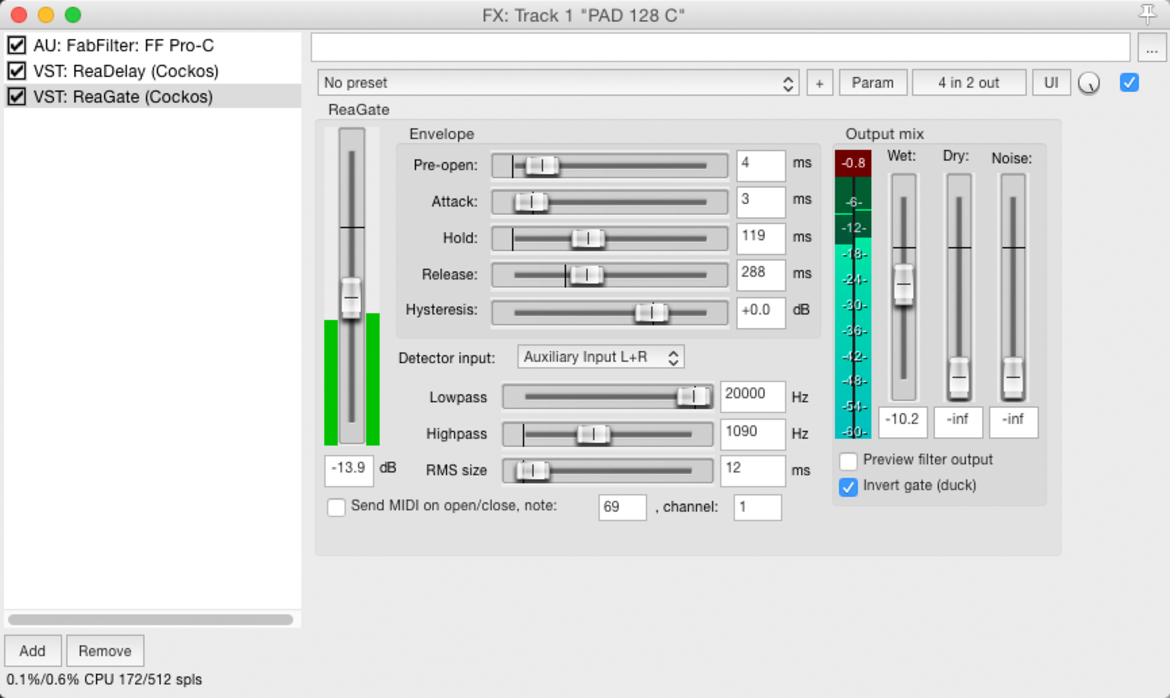Click the Wet output fader handle
Screen dimensions: 1170x698
(x=903, y=284)
